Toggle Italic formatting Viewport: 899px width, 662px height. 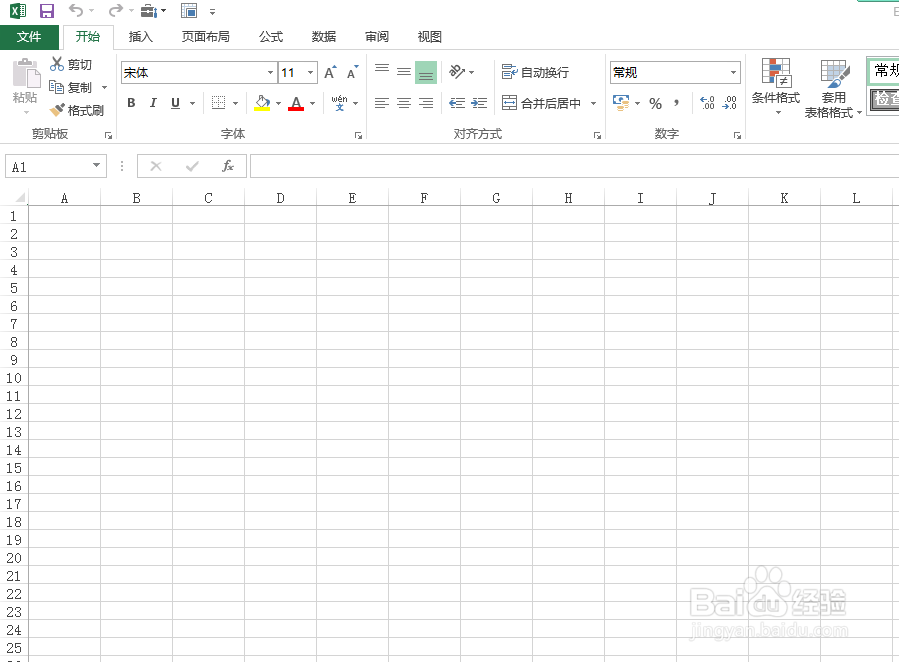(153, 103)
